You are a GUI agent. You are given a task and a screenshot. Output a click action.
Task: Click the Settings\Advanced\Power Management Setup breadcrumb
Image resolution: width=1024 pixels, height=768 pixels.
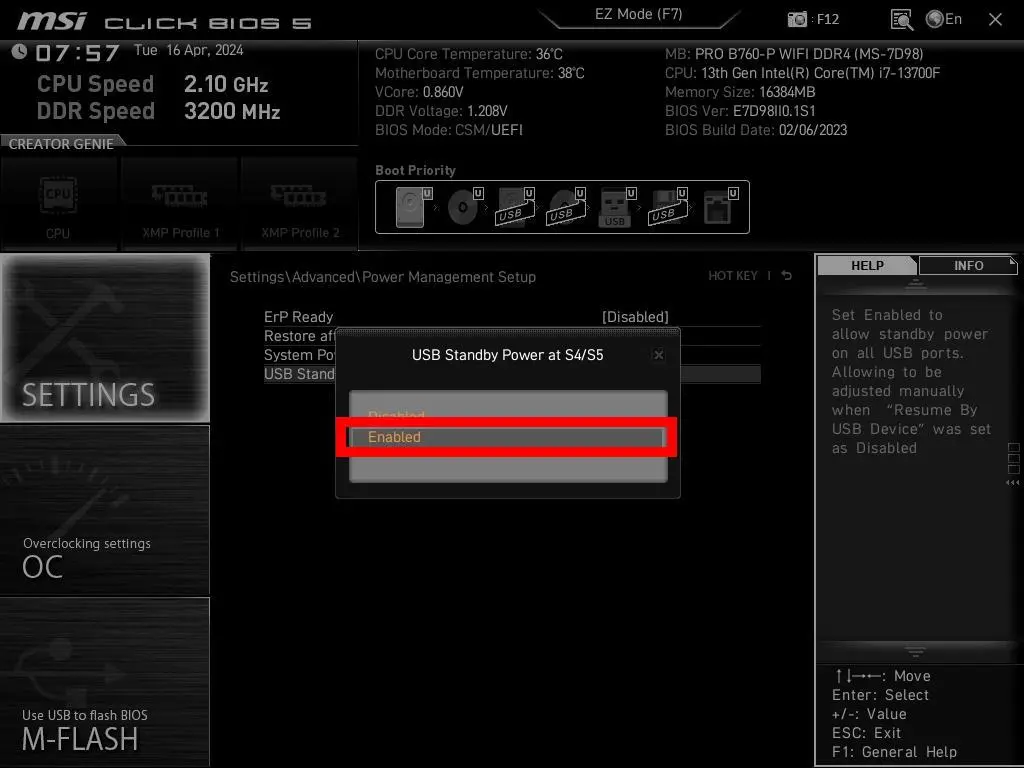pyautogui.click(x=383, y=277)
